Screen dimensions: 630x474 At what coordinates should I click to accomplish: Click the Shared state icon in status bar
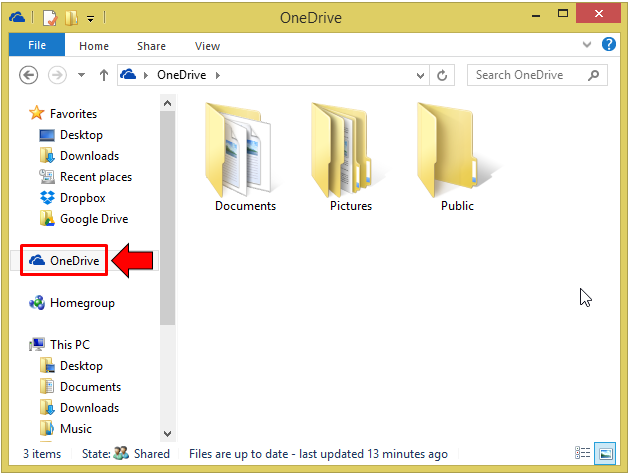(121, 453)
